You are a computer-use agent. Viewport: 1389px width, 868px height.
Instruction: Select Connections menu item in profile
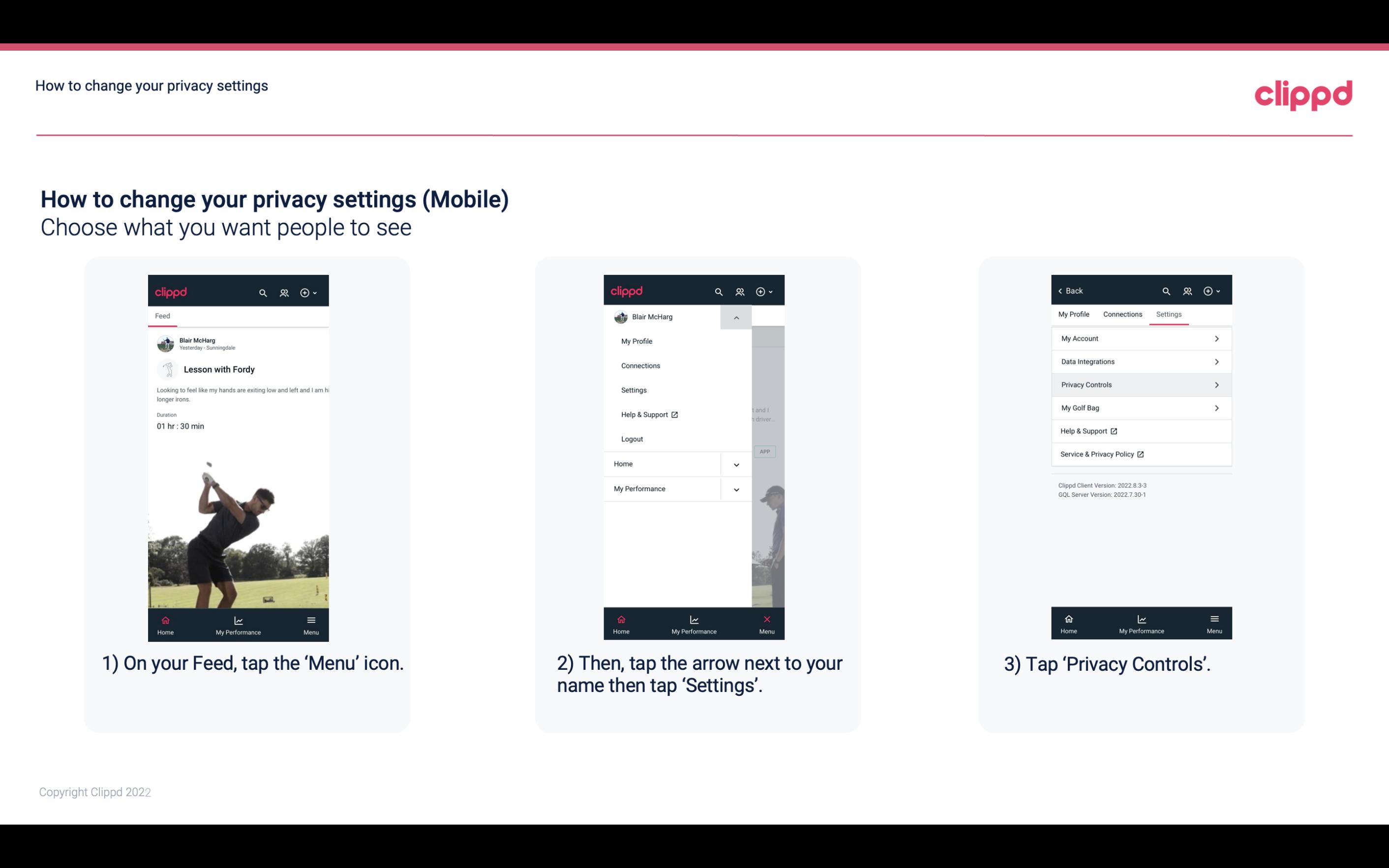[640, 365]
